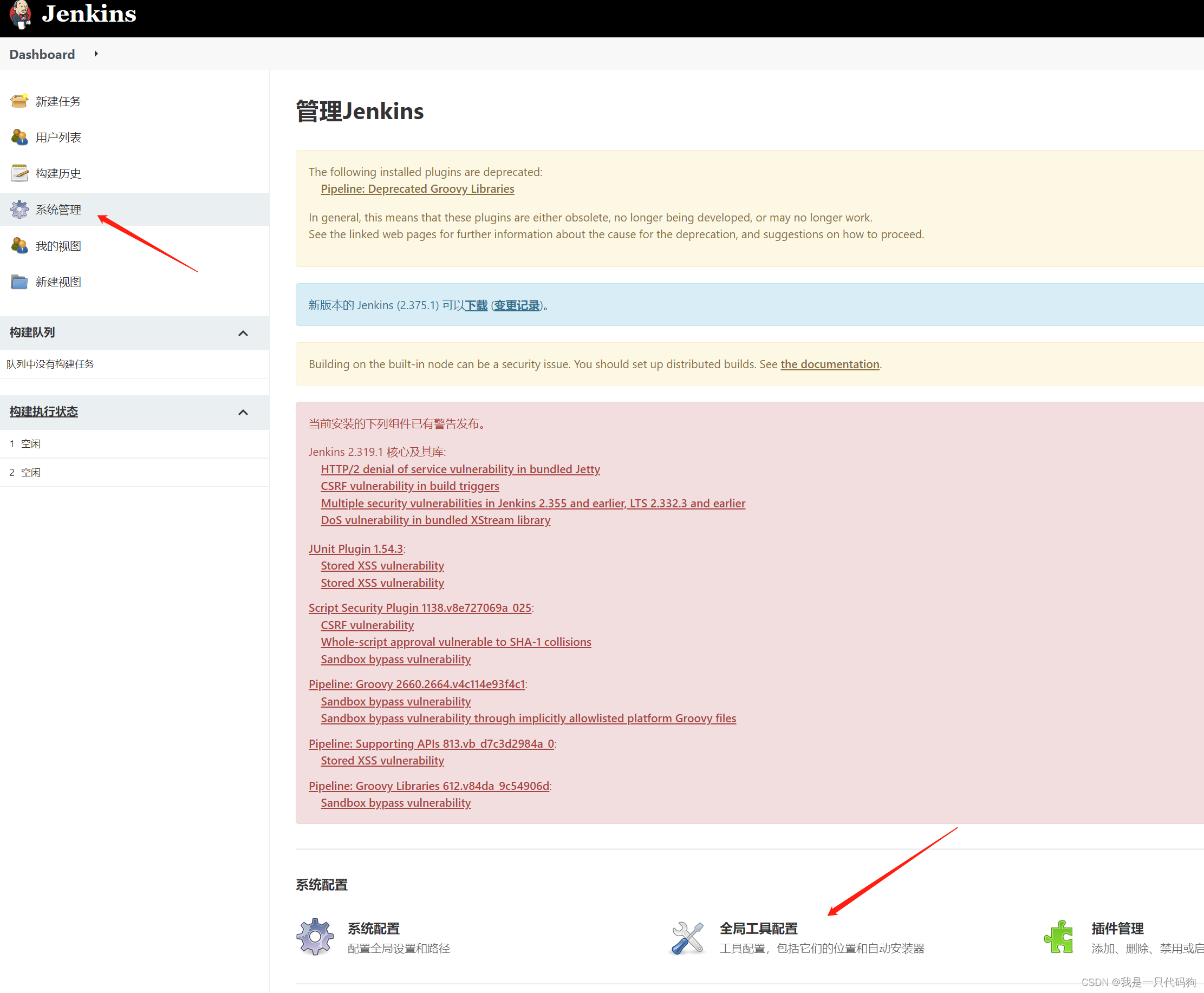Viewport: 1204px width, 993px height.
Task: Click the 新建视图 folder icon
Action: point(19,282)
